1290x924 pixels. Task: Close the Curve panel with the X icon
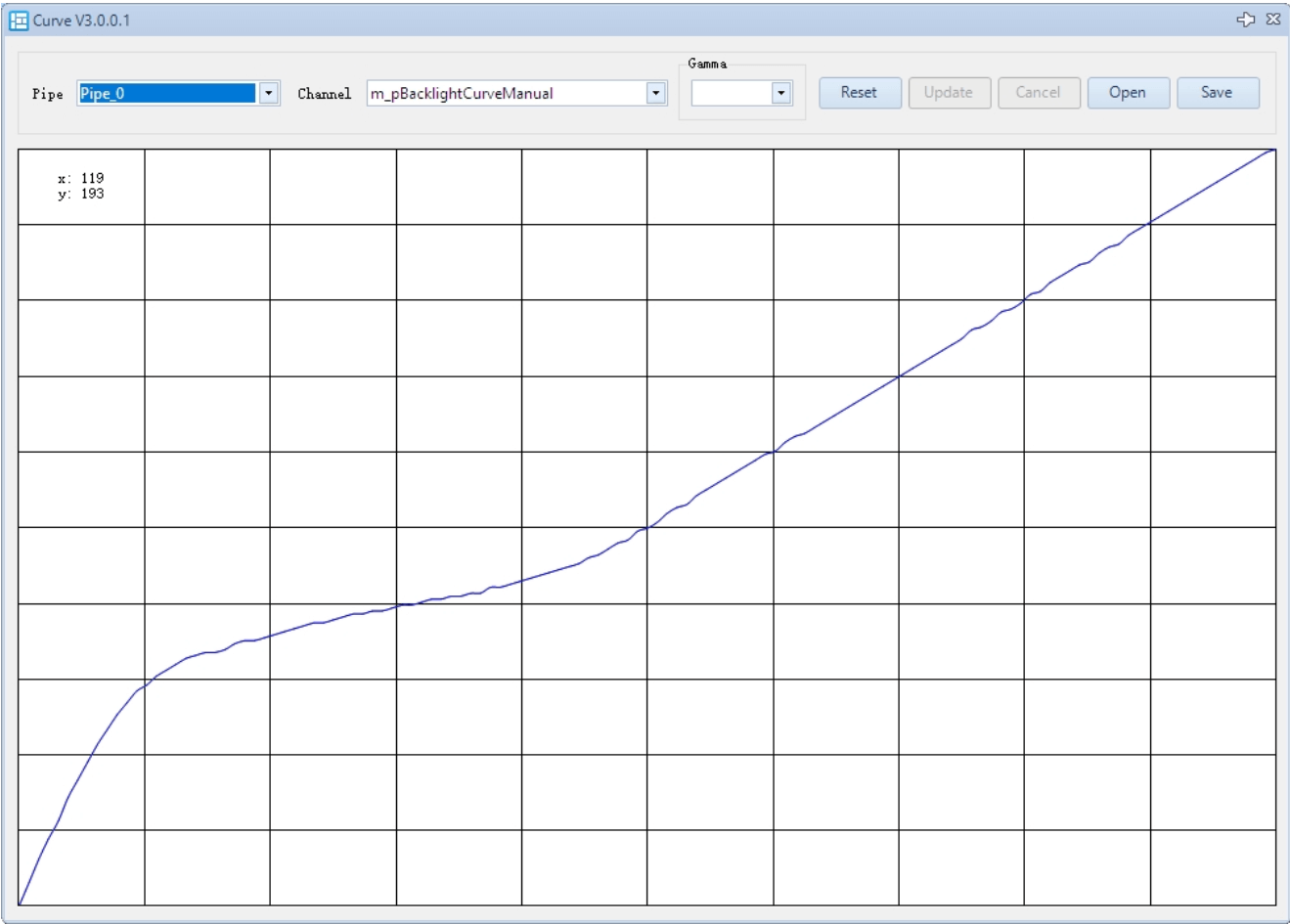click(x=1272, y=20)
